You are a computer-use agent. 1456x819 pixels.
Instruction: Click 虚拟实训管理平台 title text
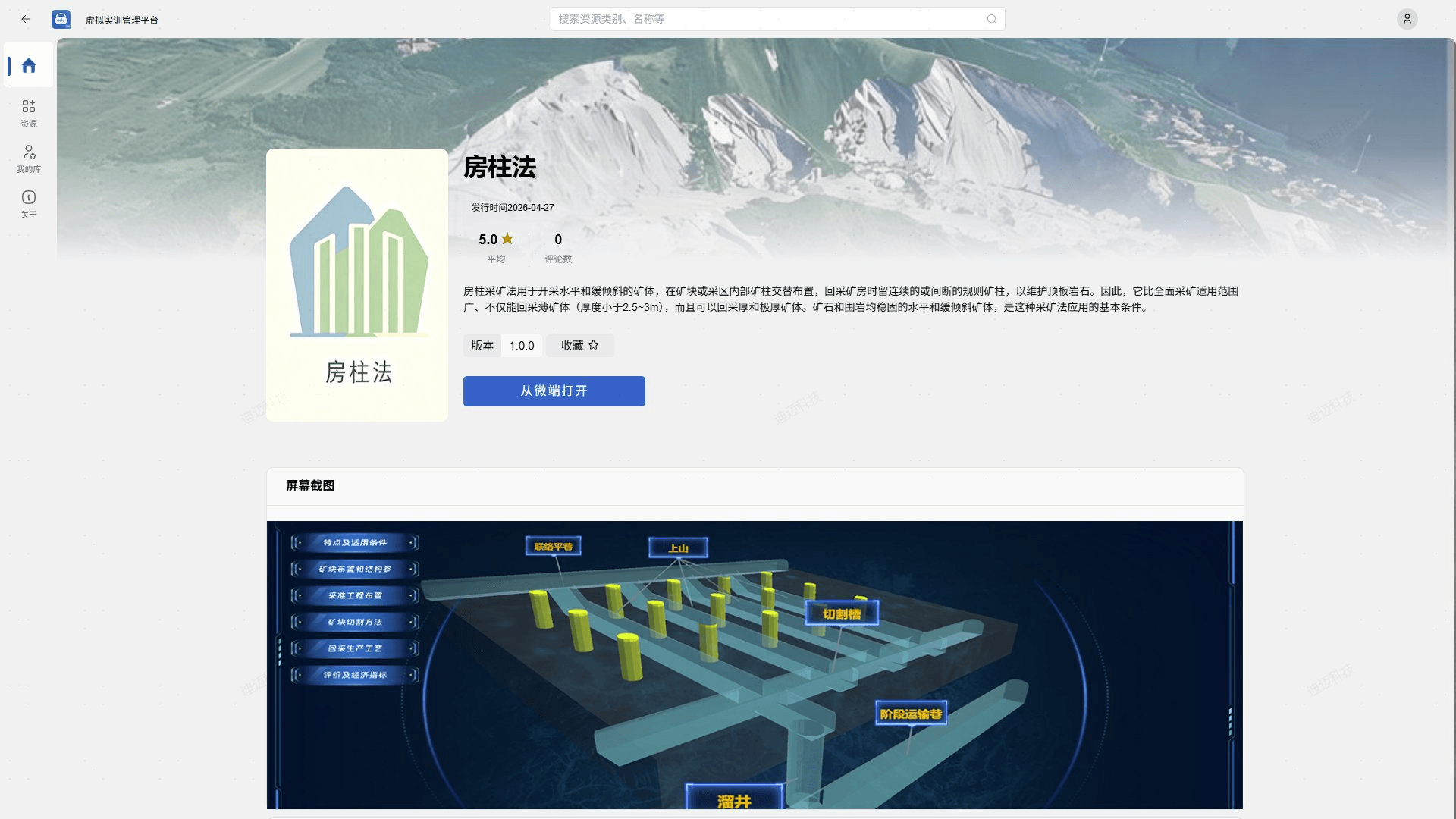pos(122,20)
